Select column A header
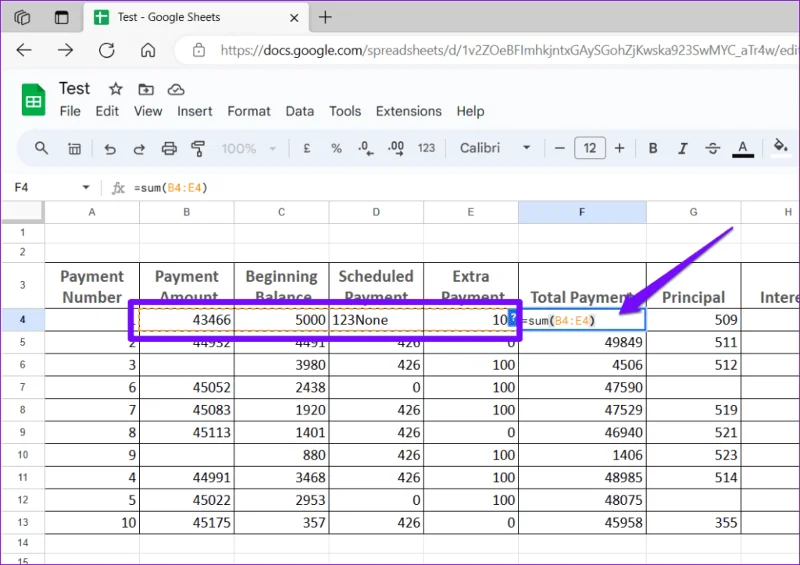800x565 pixels. click(92, 212)
